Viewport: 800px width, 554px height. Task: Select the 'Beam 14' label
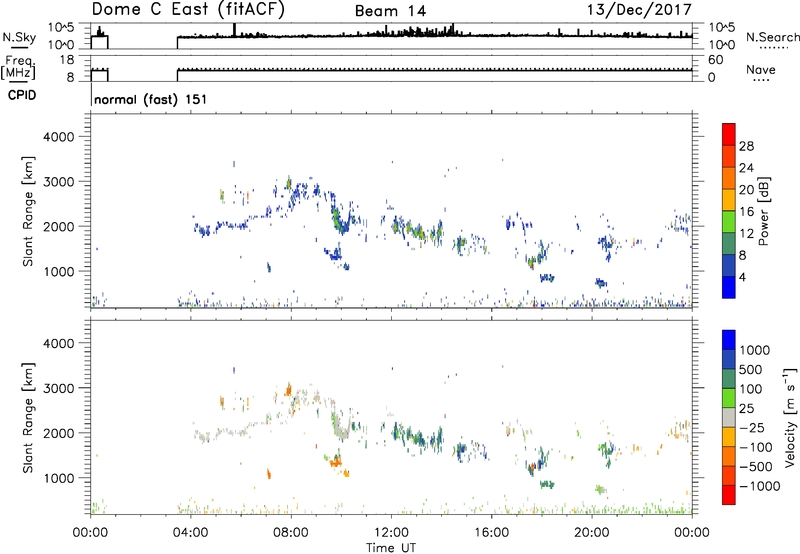[x=390, y=11]
